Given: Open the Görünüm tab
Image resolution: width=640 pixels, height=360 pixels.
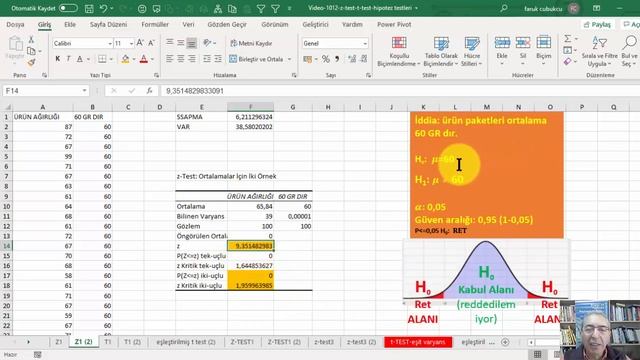Looking at the screenshot, I should coord(275,24).
